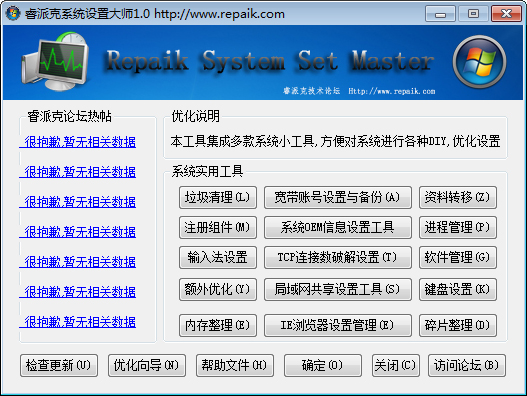Click the app icon in title bar
The image size is (527, 396).
tap(13, 13)
